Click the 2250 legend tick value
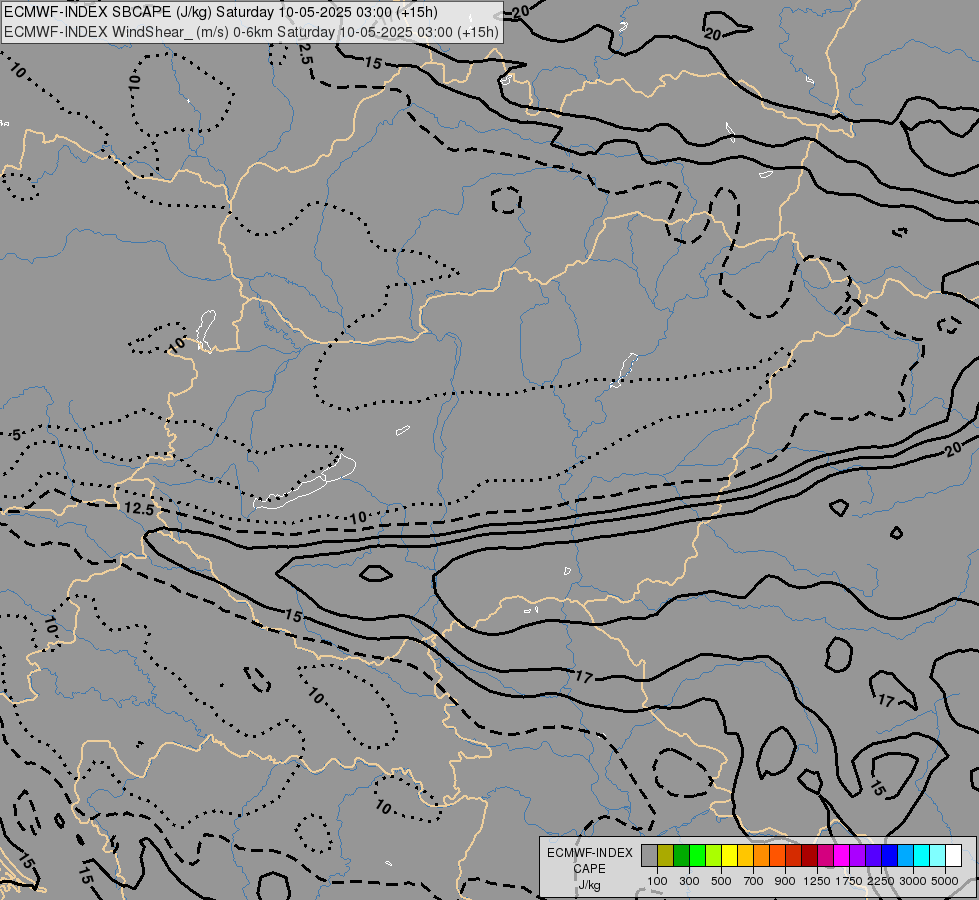This screenshot has height=900, width=979. coord(881,881)
